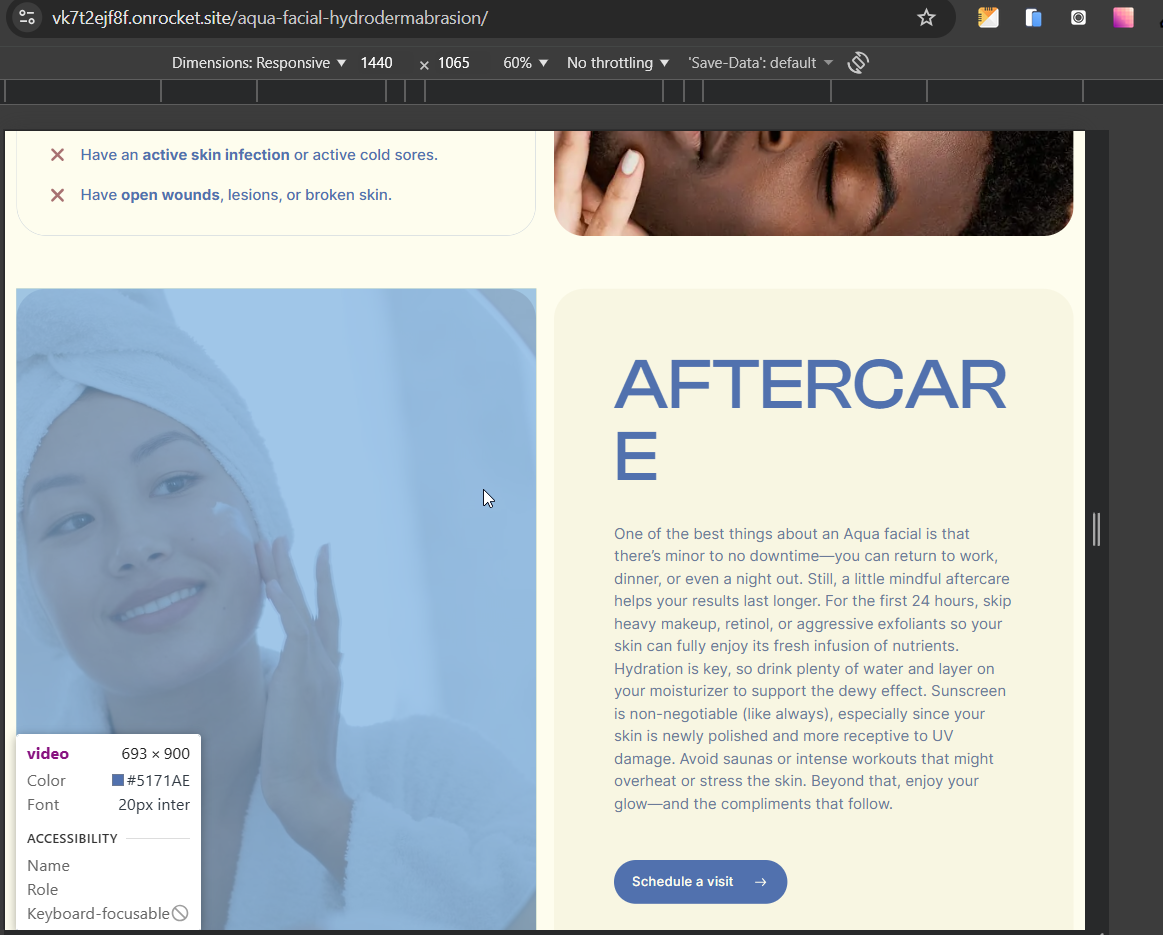1163x935 pixels.
Task: Bookmark this page with the star icon
Action: click(x=926, y=18)
